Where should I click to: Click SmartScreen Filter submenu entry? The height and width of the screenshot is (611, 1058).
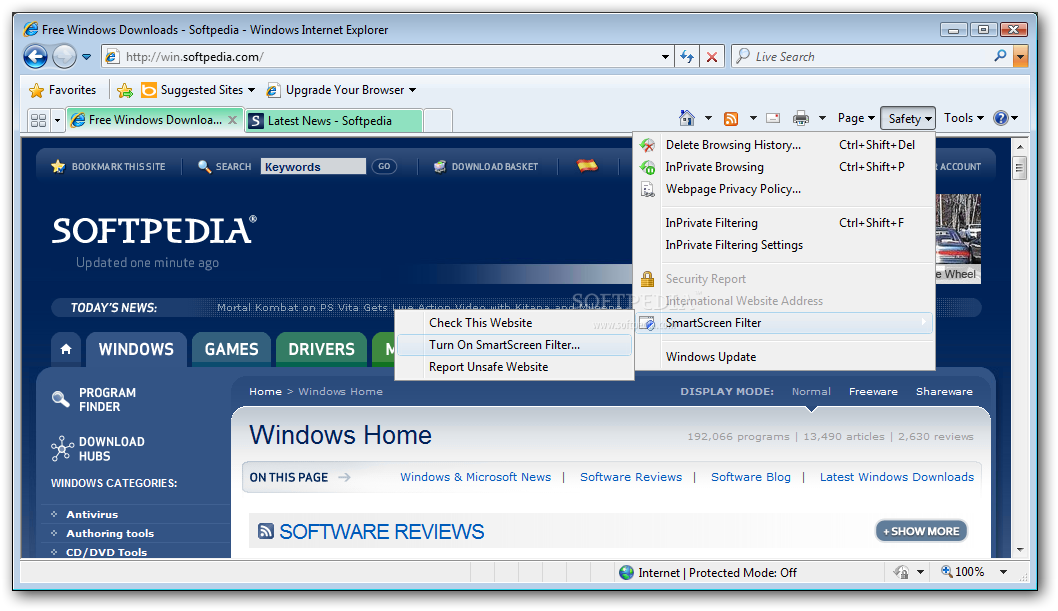784,323
